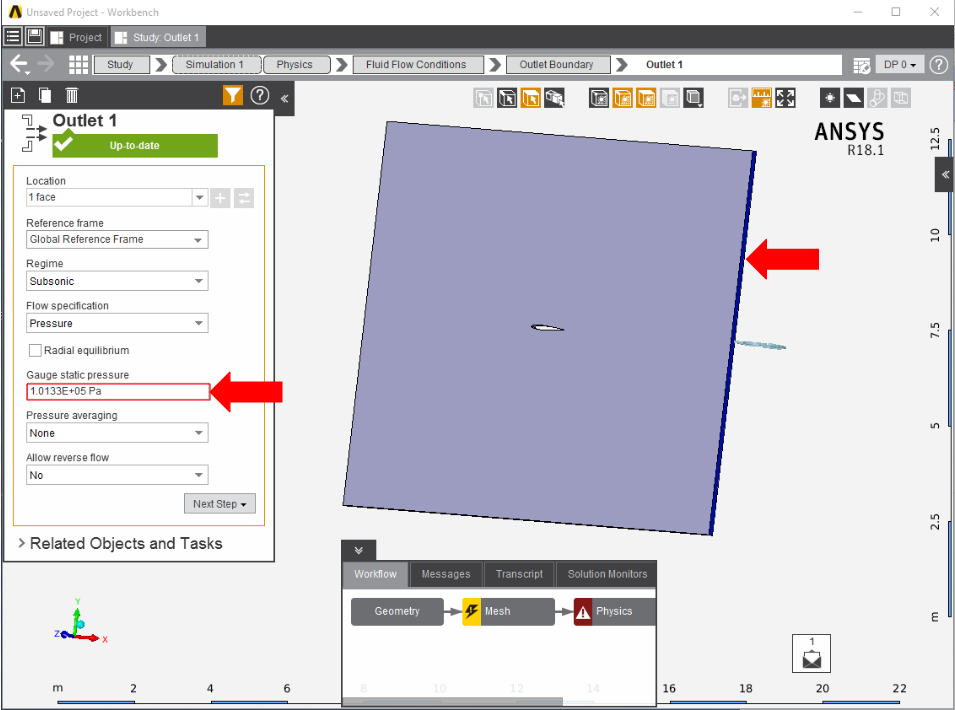This screenshot has width=955, height=710.
Task: Add a new object with plus-page icon
Action: (18, 96)
